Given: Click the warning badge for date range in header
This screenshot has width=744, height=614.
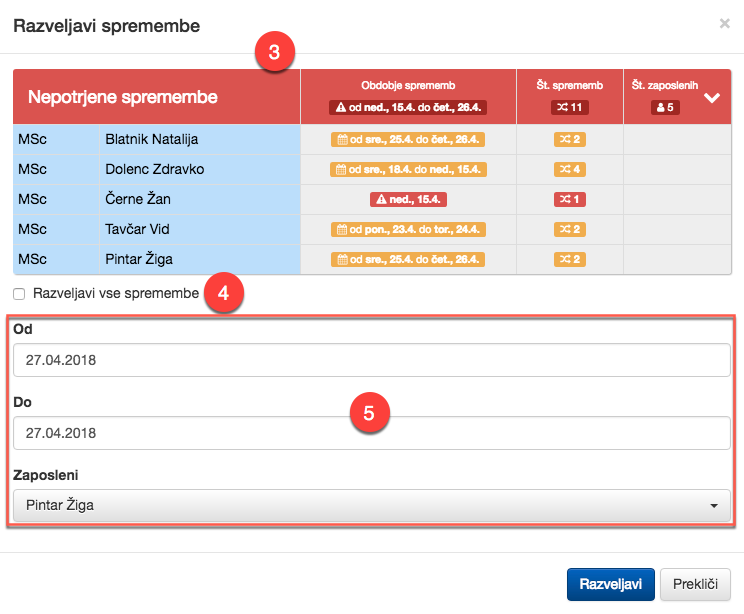Looking at the screenshot, I should point(408,107).
